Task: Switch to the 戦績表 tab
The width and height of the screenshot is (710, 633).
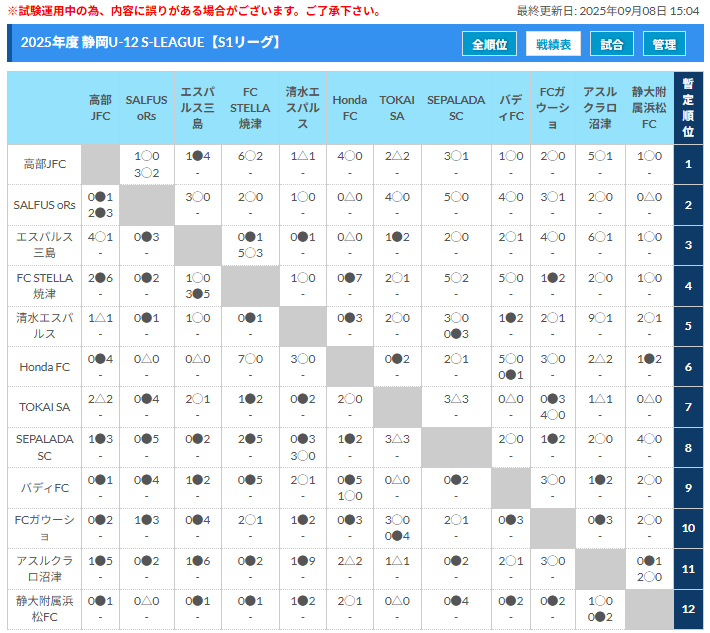Action: [553, 44]
